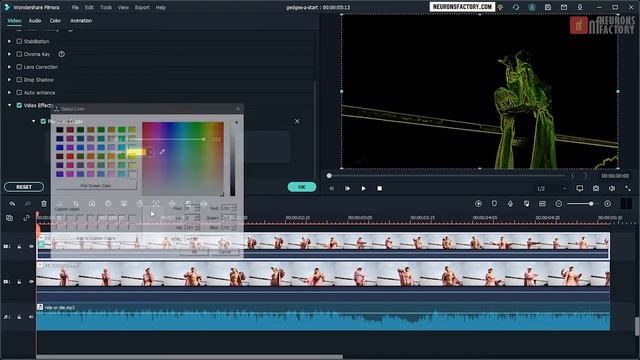Enter fullscreen preview with the expand icon

[x=628, y=188]
